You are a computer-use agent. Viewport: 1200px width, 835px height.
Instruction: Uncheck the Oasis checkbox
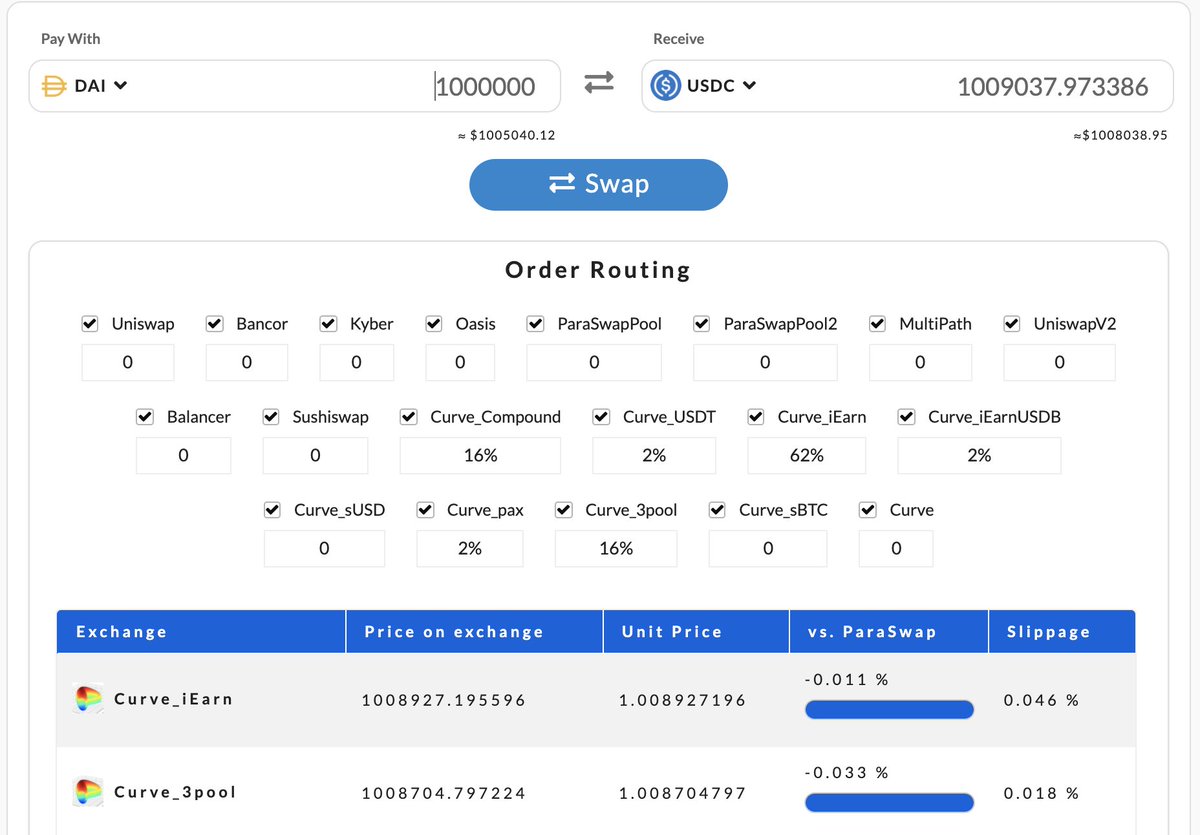pos(434,324)
